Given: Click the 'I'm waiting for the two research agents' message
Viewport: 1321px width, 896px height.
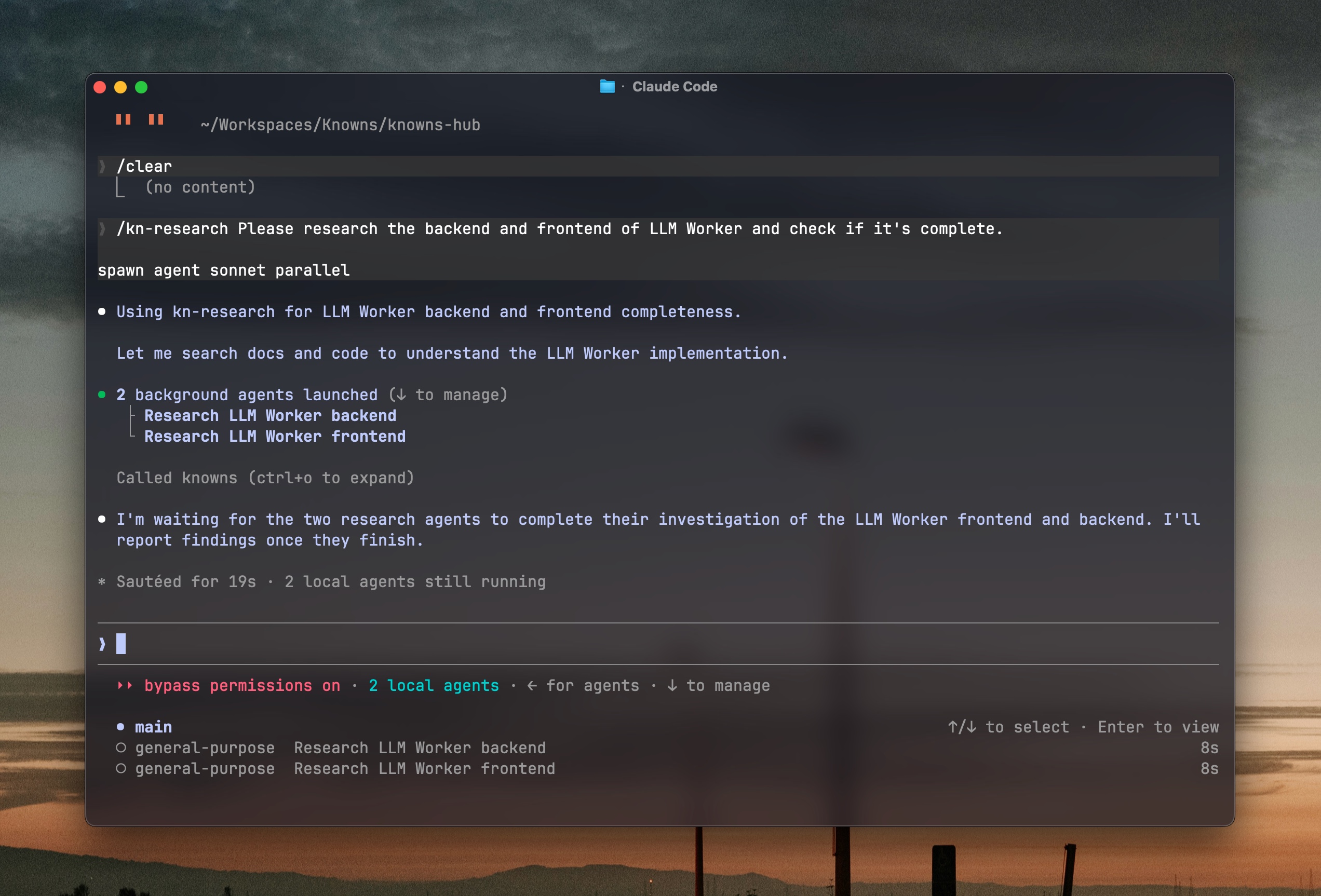Looking at the screenshot, I should (x=658, y=530).
